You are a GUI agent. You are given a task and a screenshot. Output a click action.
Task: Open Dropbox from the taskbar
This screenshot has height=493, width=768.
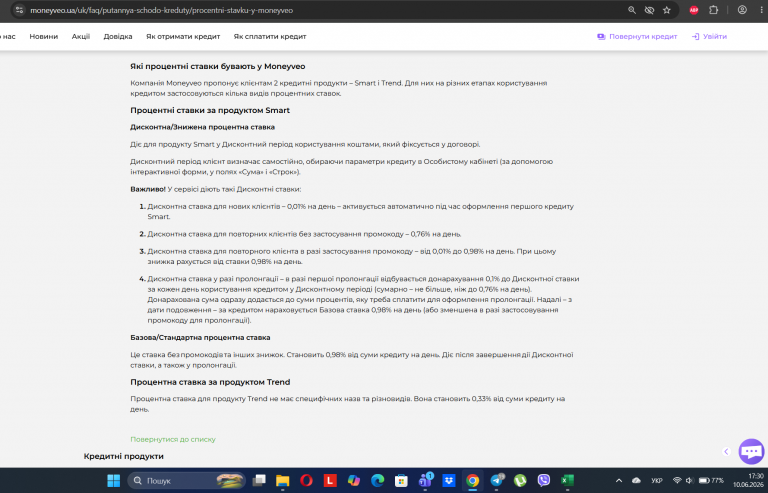pyautogui.click(x=449, y=481)
